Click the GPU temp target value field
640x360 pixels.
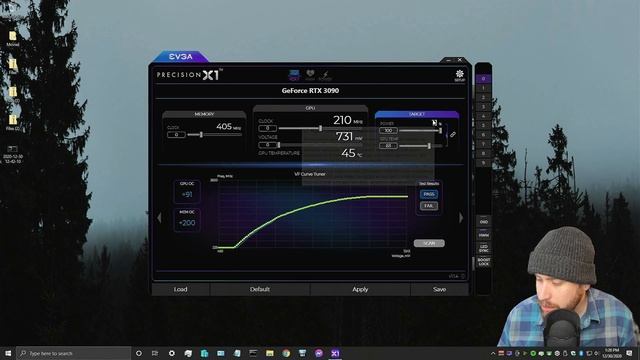(388, 146)
